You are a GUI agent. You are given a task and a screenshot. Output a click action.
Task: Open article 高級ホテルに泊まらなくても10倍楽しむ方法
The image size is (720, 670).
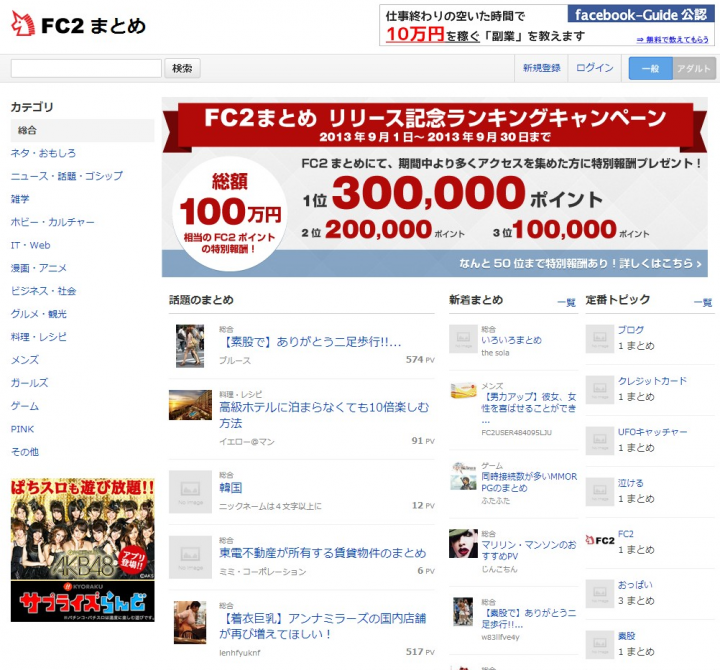[x=324, y=415]
